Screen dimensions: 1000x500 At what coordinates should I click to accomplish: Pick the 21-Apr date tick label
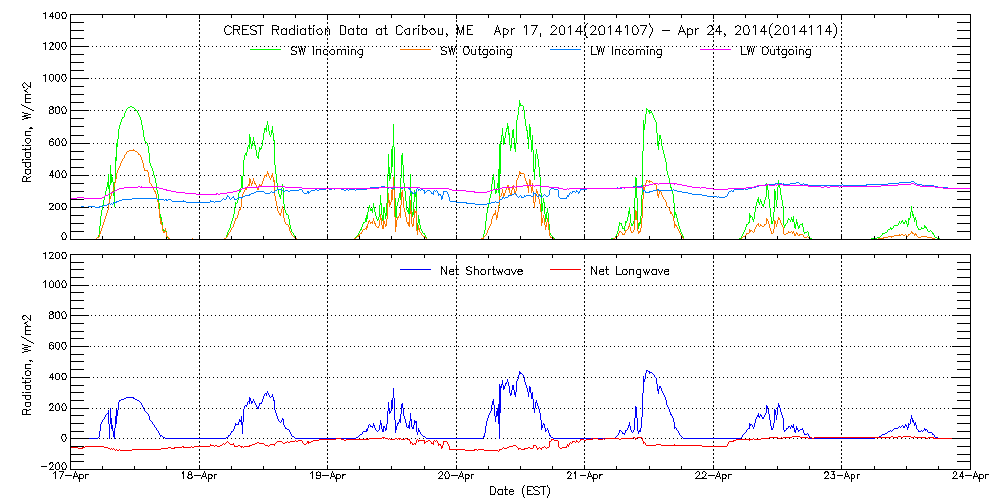585,478
